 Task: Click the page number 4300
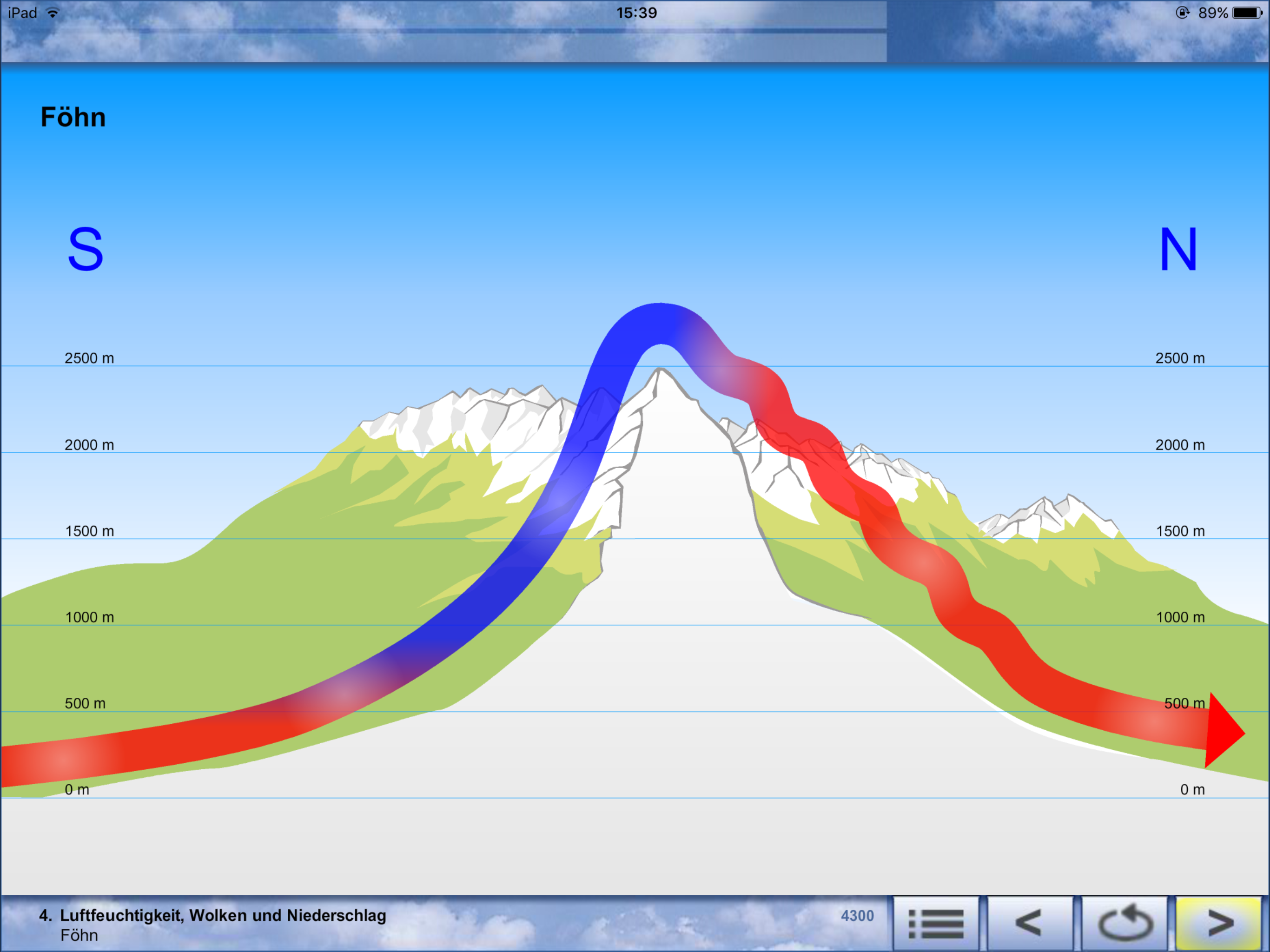point(857,916)
